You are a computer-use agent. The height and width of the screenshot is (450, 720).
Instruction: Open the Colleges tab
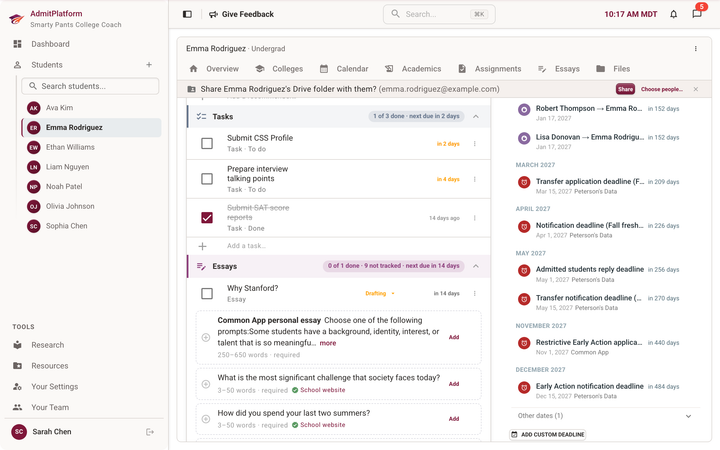click(x=279, y=69)
